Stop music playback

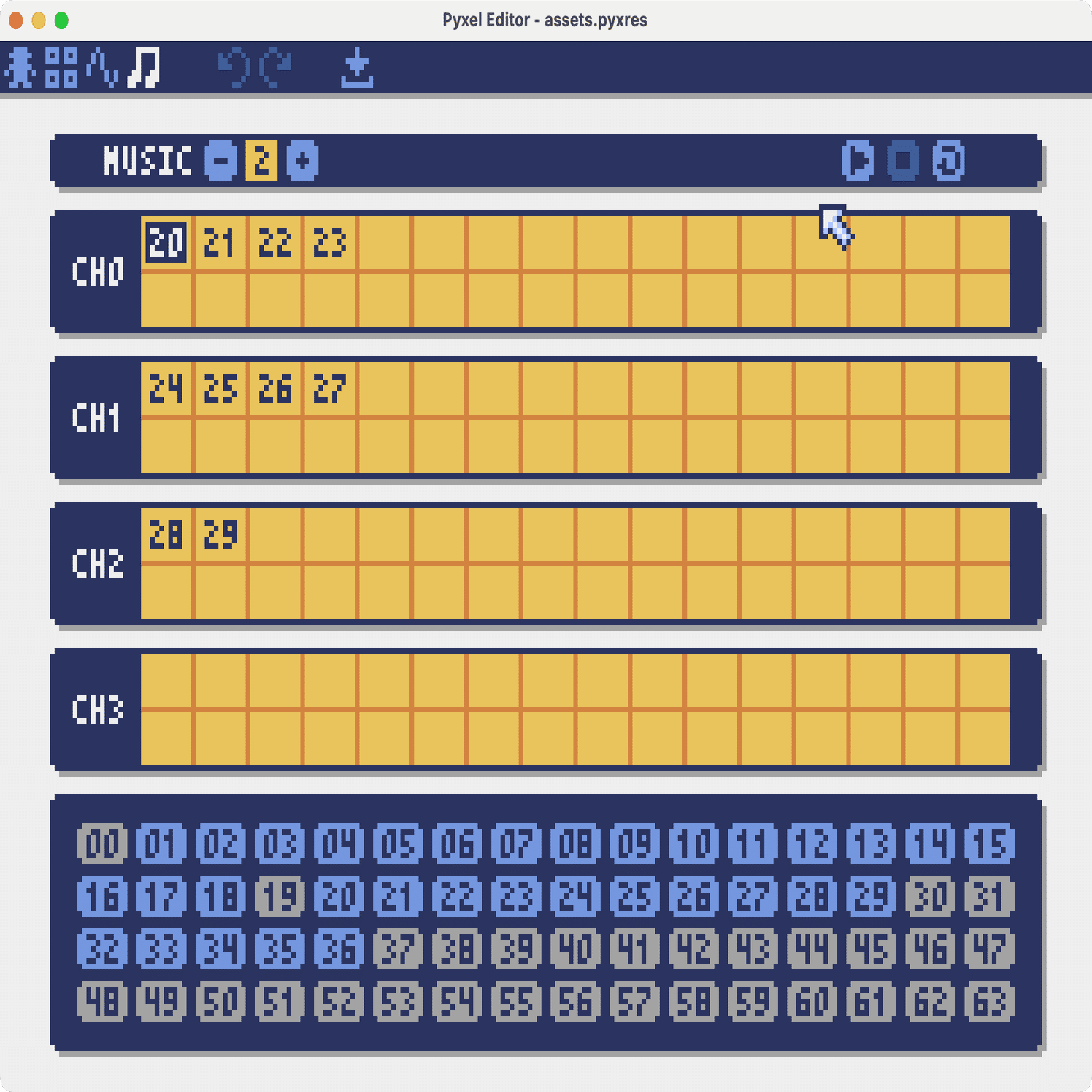[904, 162]
